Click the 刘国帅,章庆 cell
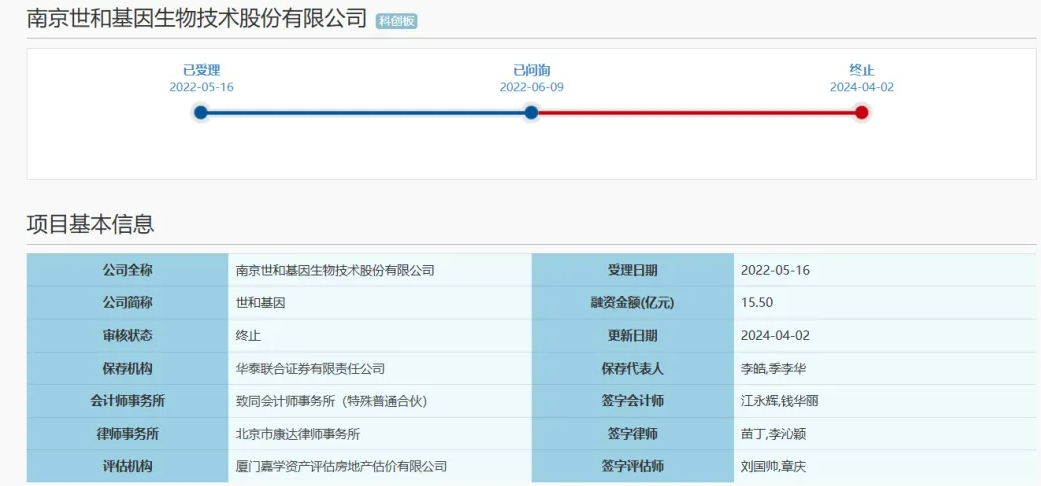The width and height of the screenshot is (1041, 486). (885, 466)
